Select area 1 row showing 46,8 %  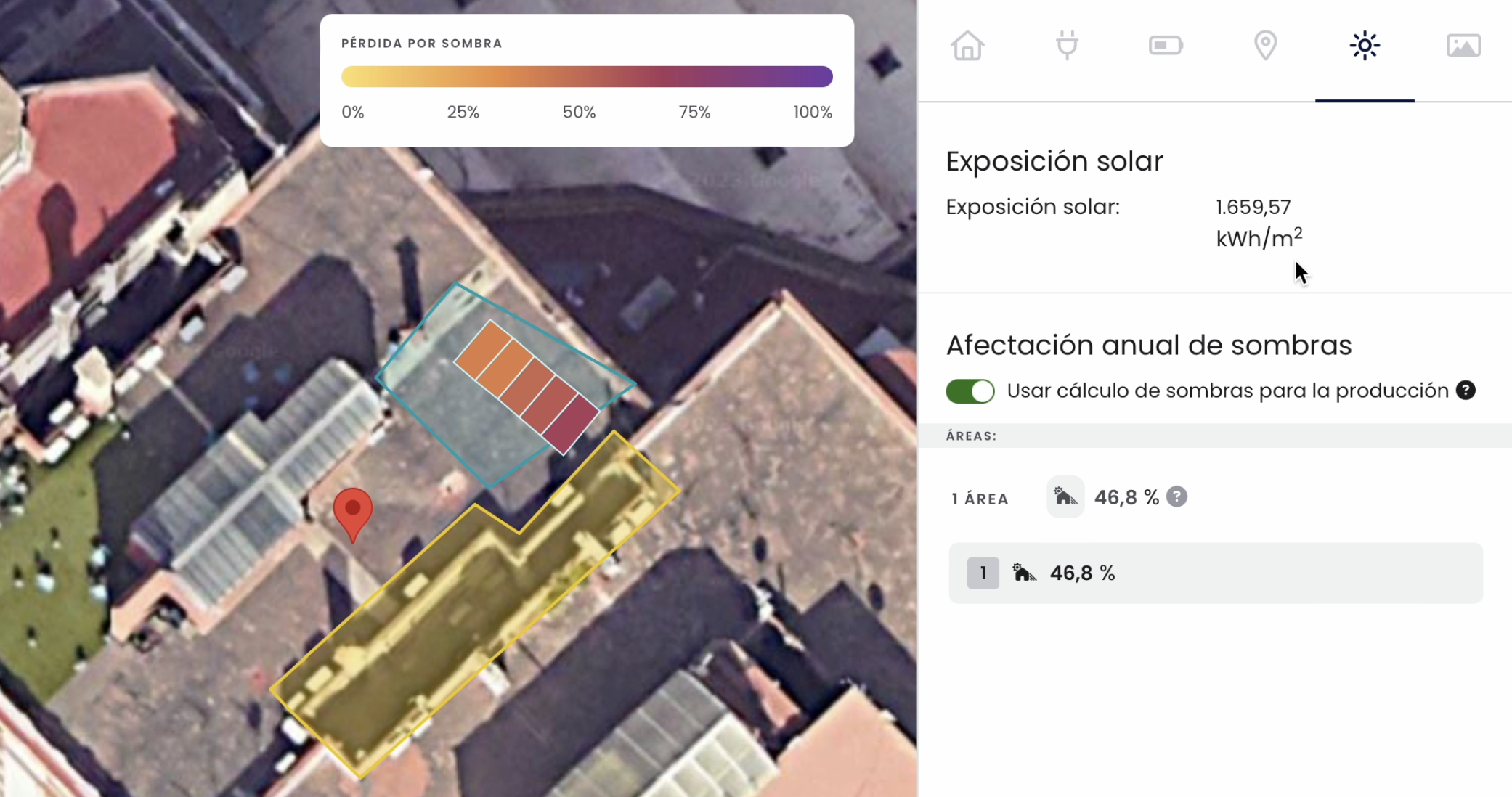[x=1215, y=573]
